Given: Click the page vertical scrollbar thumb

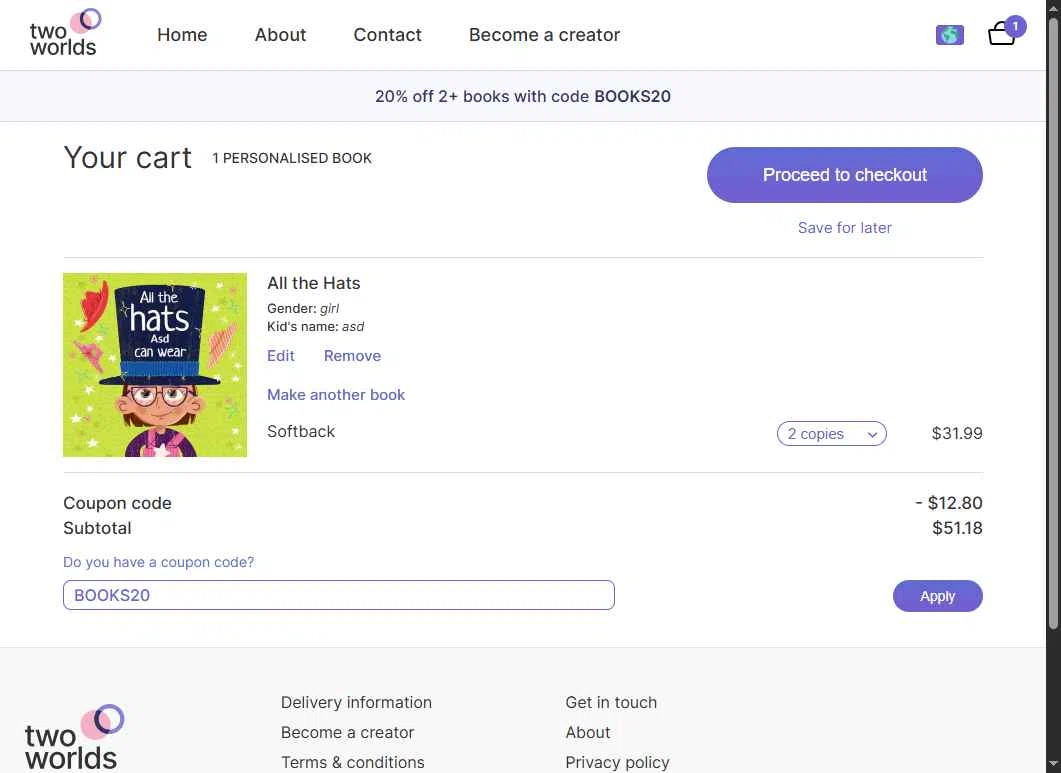Looking at the screenshot, I should pos(1053,324).
